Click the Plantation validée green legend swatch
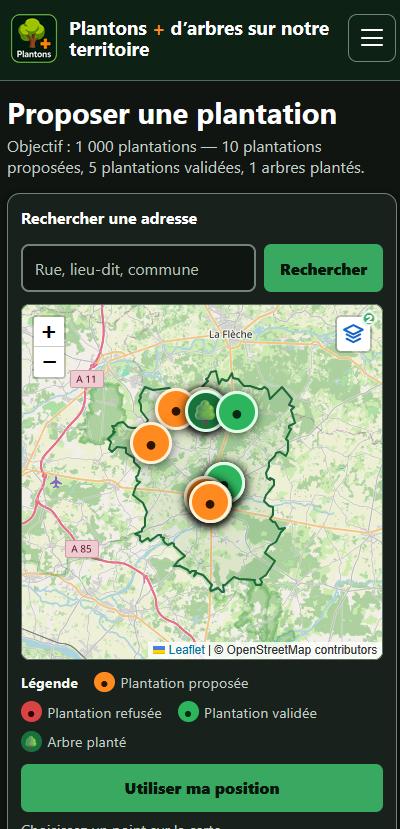400x829 pixels. [x=189, y=712]
